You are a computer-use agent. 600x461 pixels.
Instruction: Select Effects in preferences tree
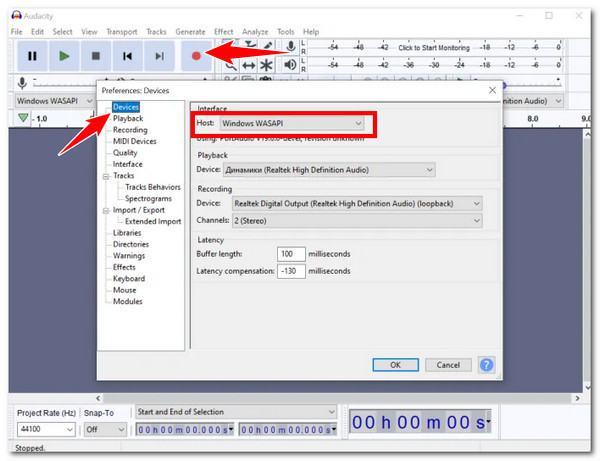click(x=124, y=267)
